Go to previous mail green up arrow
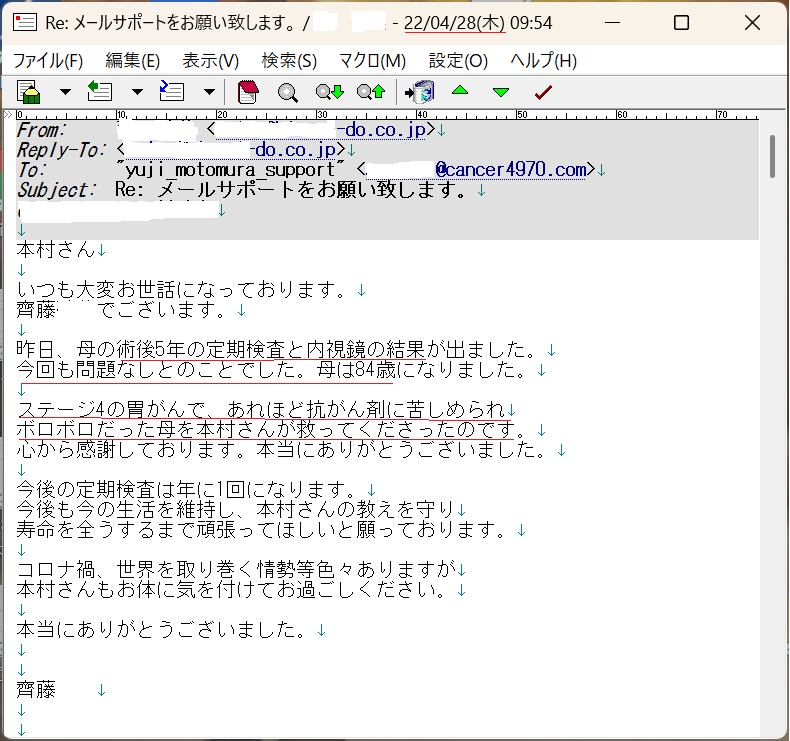Image resolution: width=790 pixels, height=741 pixels. 460,92
